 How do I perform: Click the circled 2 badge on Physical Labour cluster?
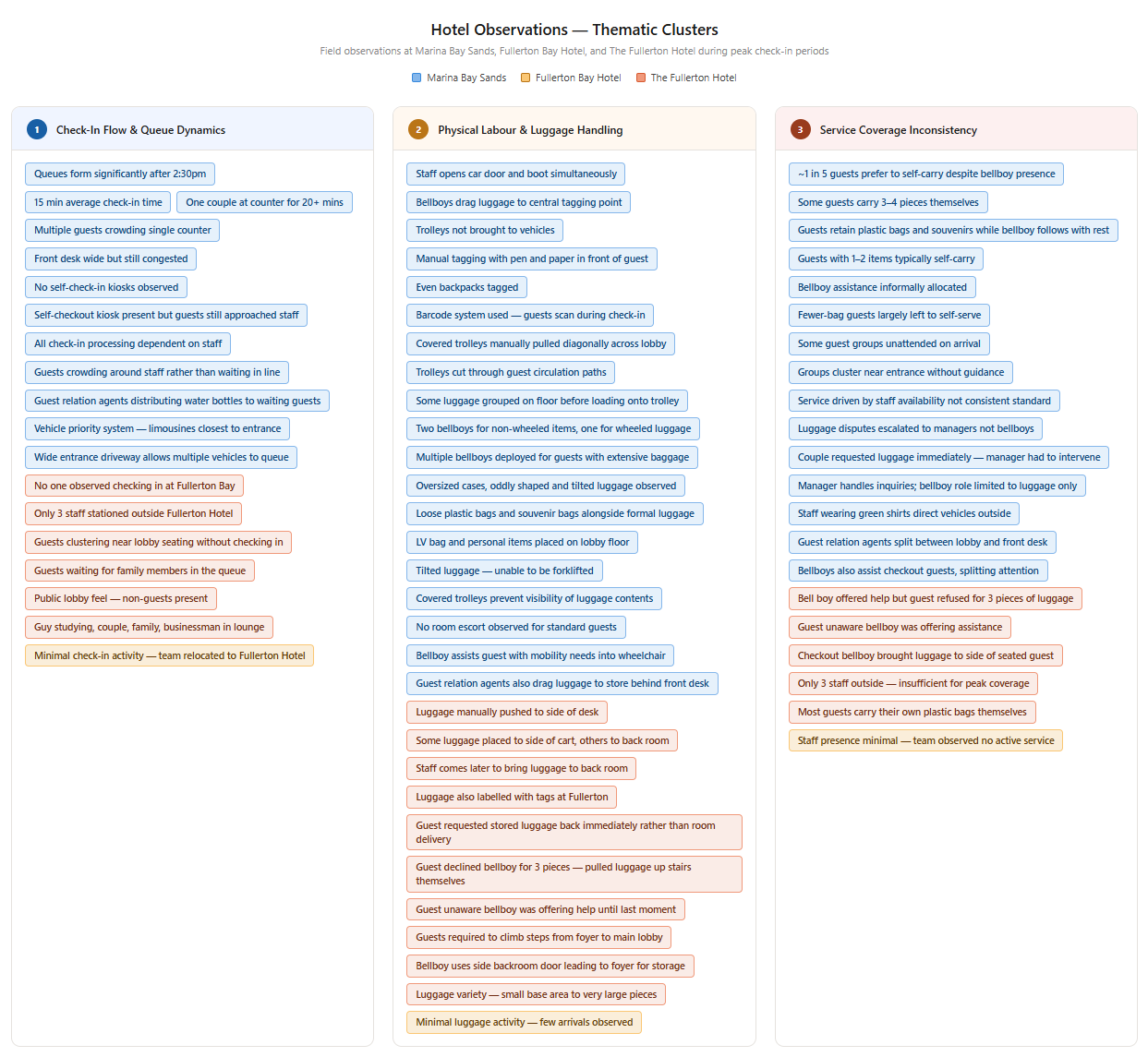418,130
